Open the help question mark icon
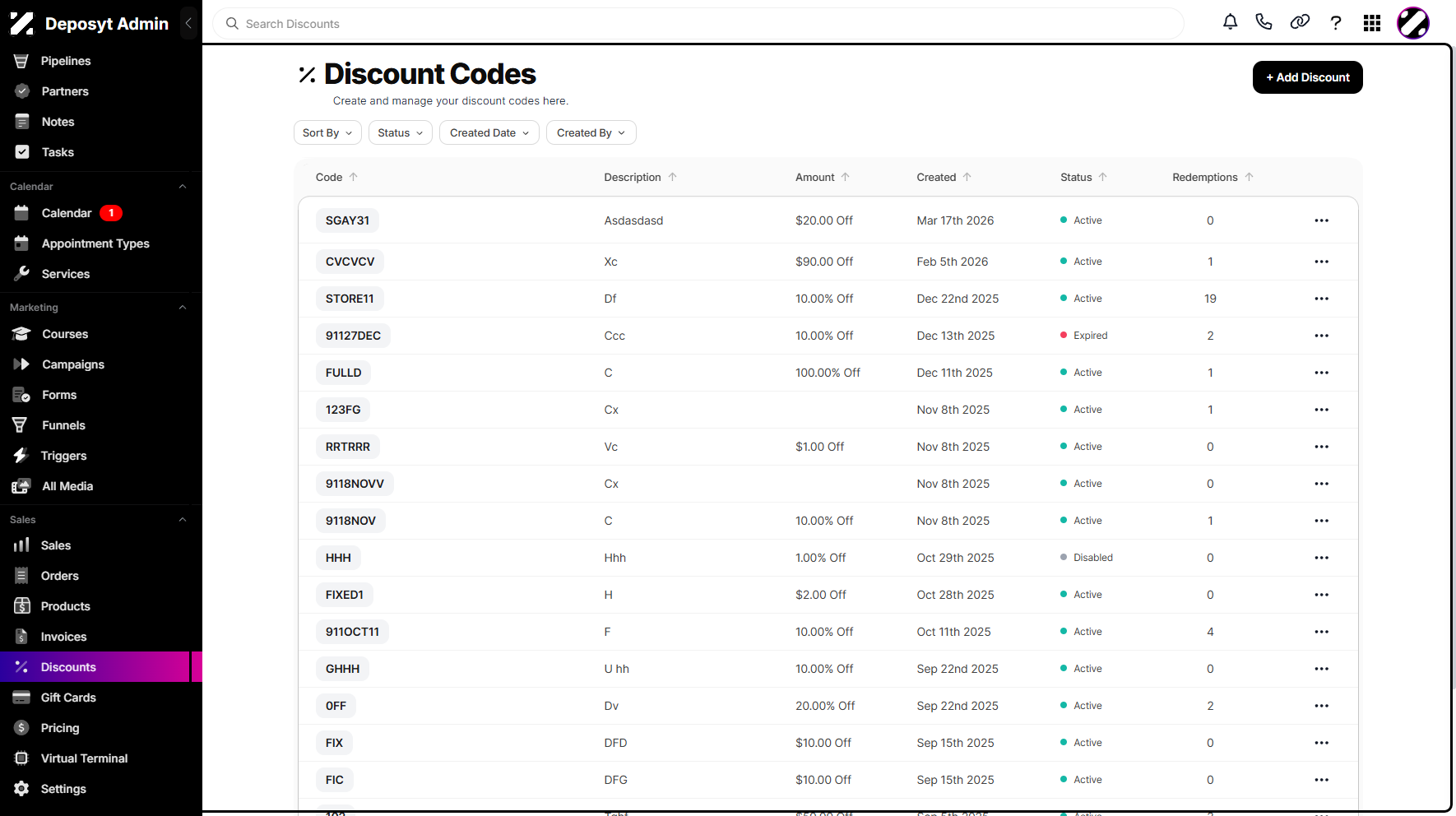The image size is (1456, 816). click(1336, 23)
